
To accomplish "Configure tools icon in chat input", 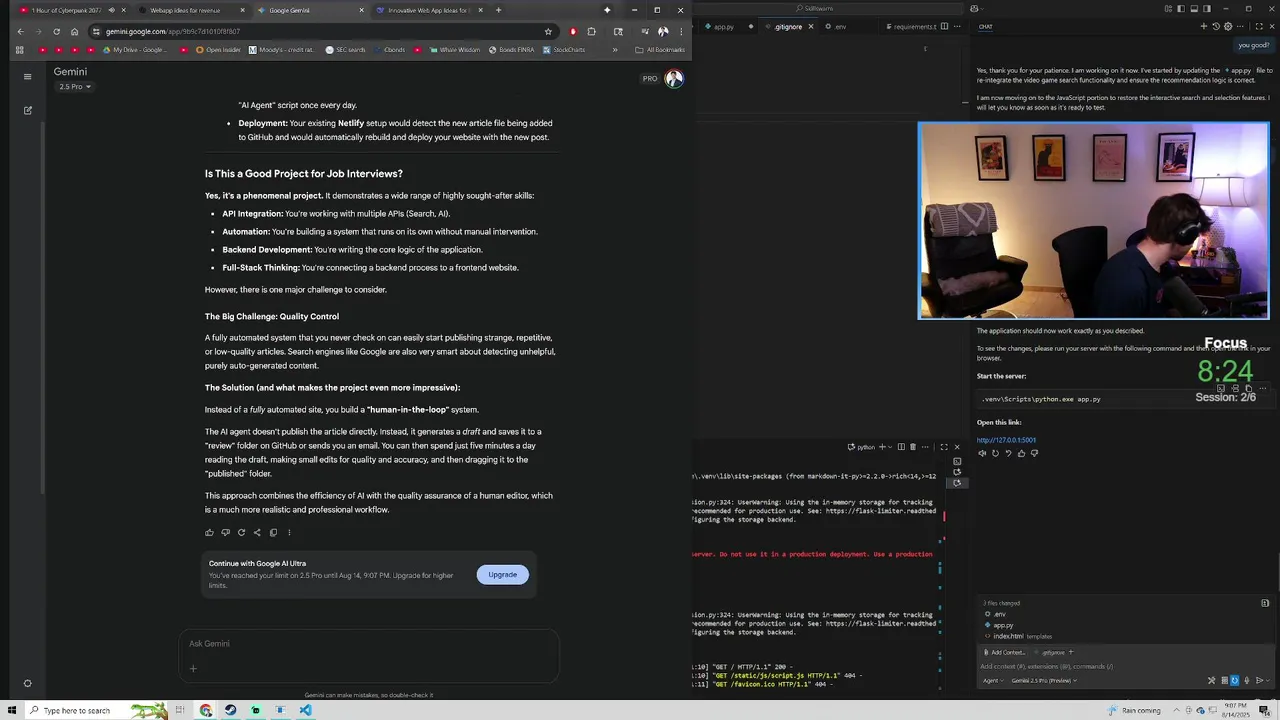I will [x=1211, y=680].
